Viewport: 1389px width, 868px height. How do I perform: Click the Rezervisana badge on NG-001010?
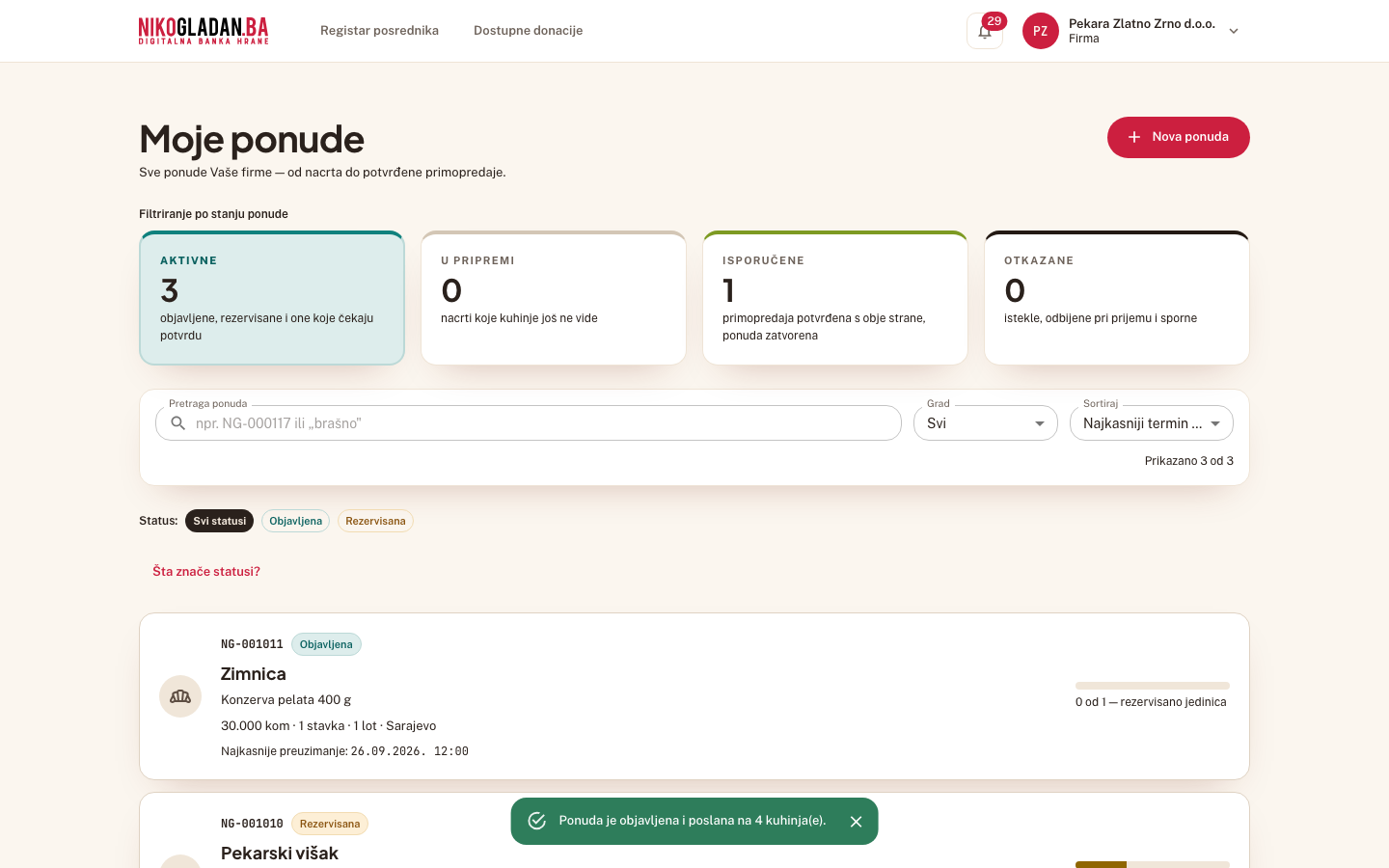click(330, 824)
